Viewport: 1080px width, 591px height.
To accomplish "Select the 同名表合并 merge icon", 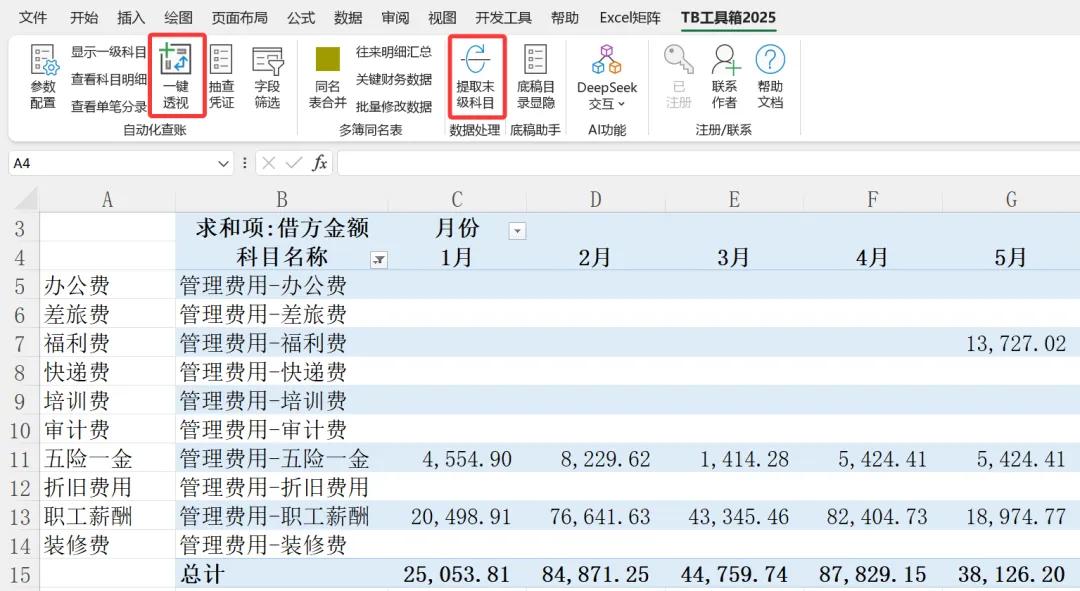I will pos(327,76).
